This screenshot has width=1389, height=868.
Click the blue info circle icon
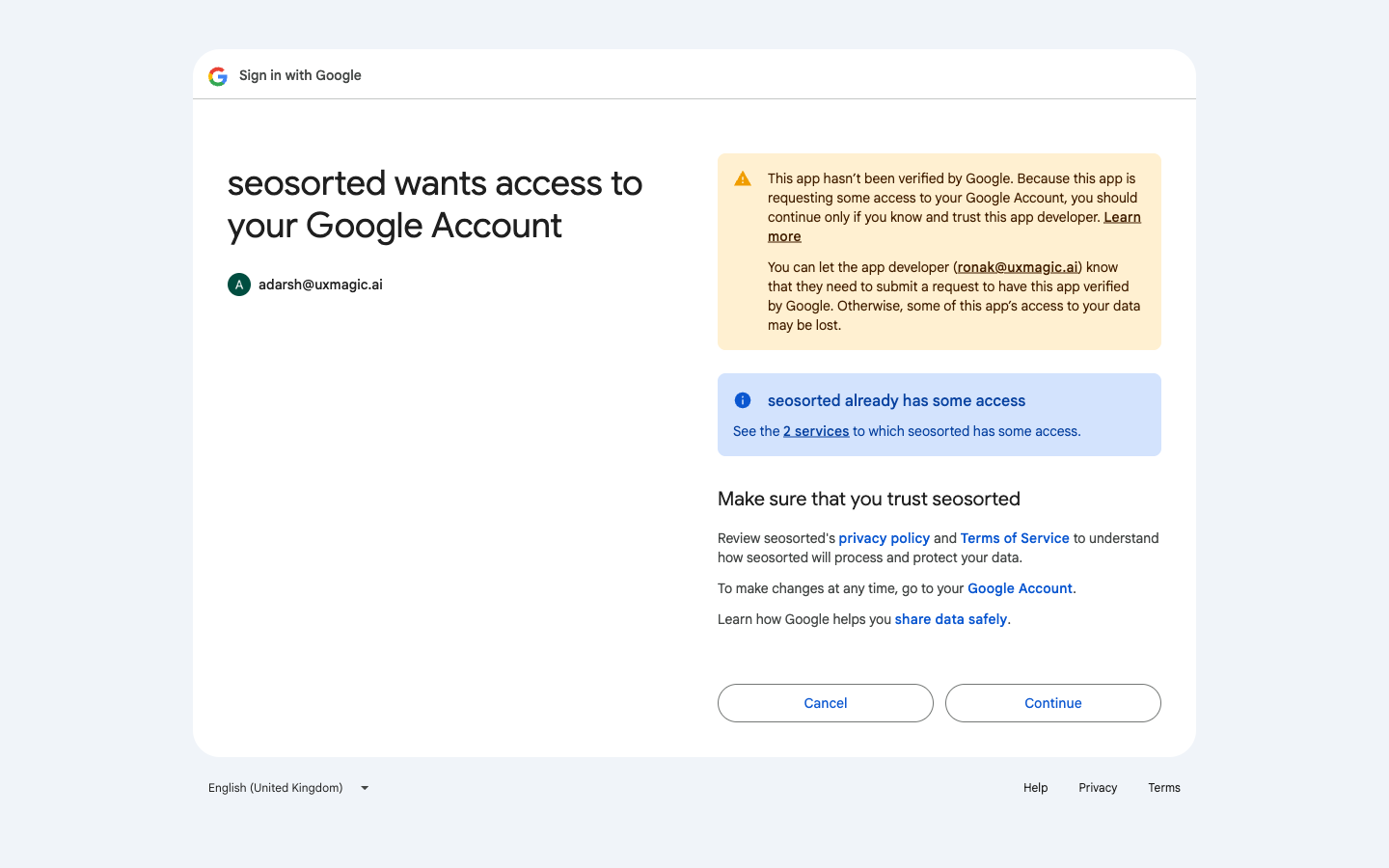click(743, 400)
